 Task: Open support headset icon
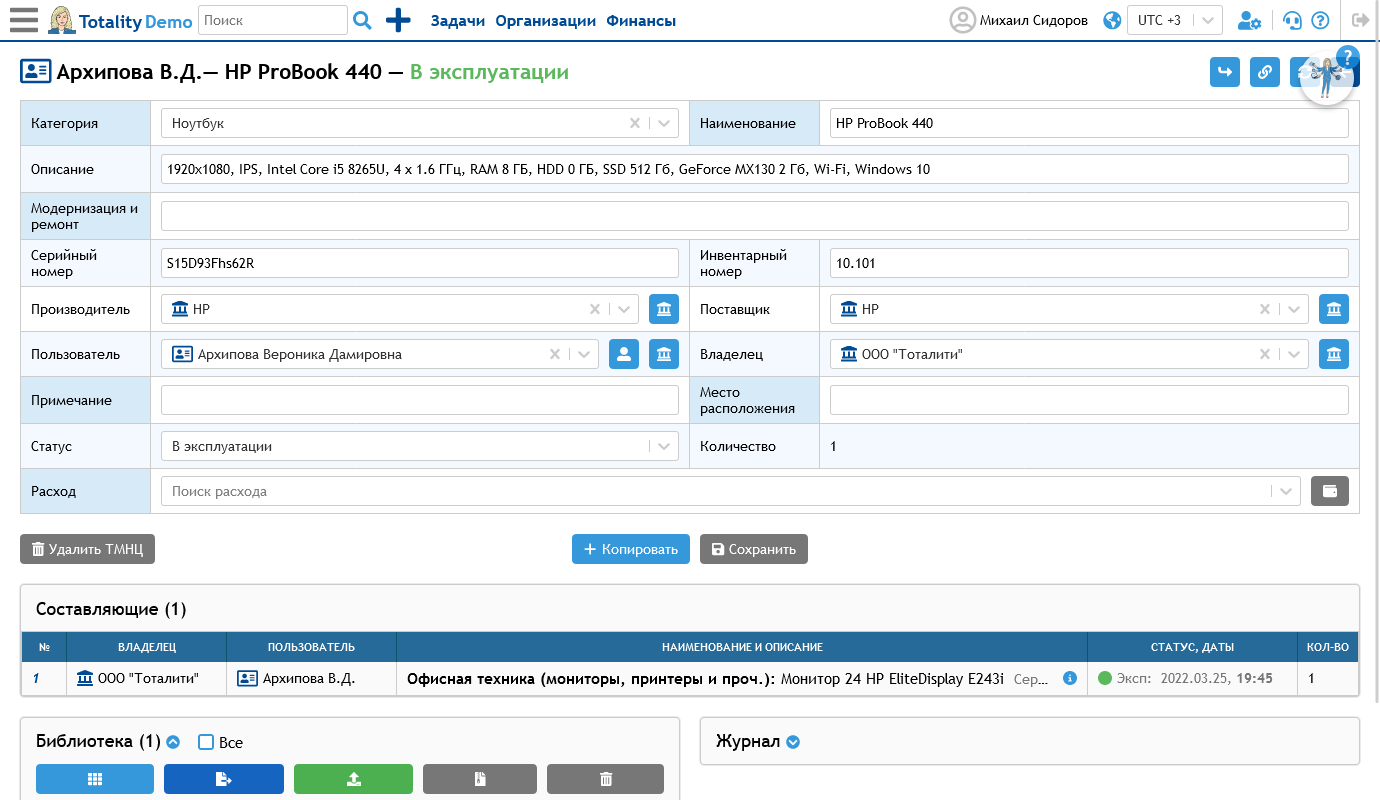pos(1292,20)
